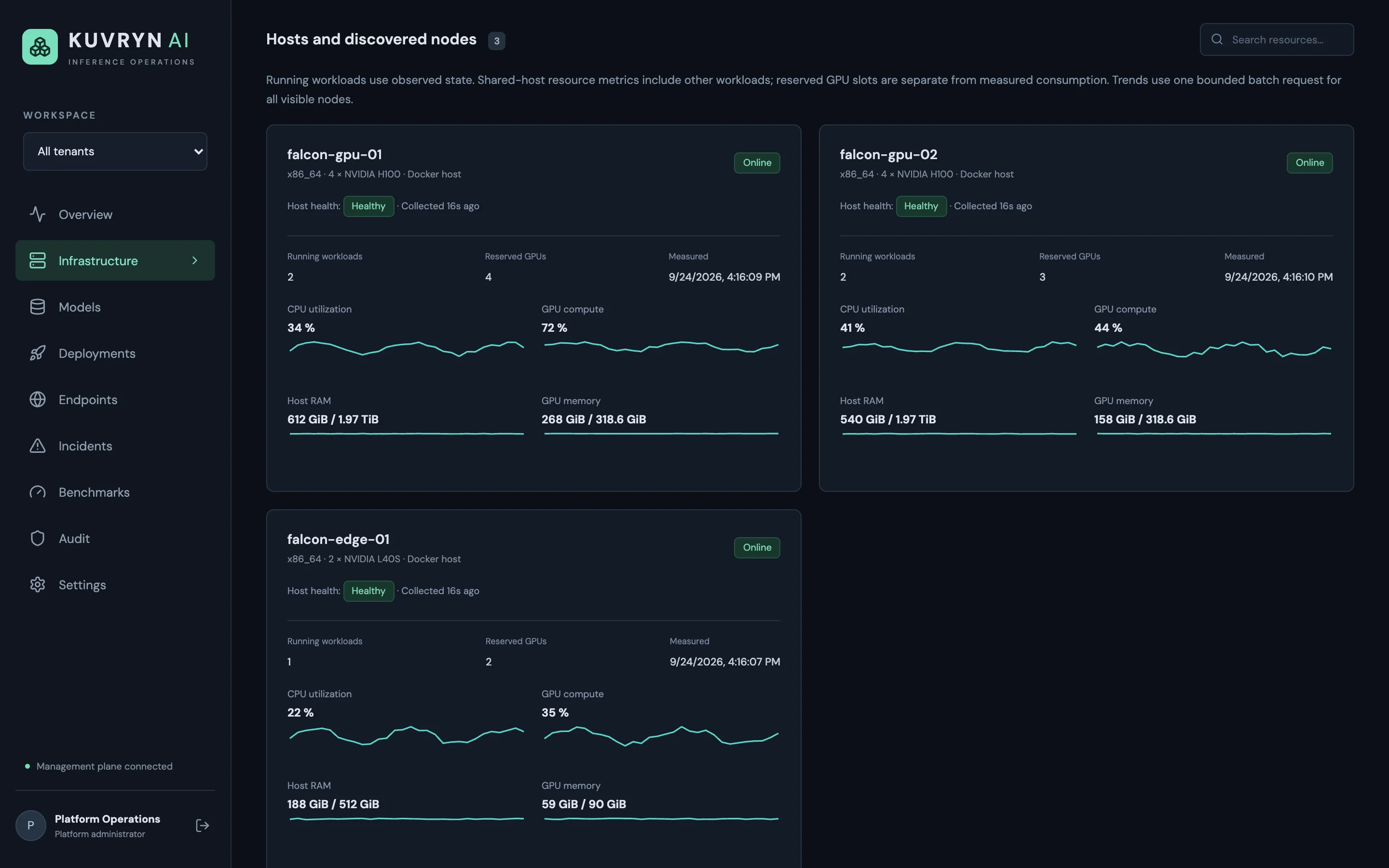Open the falcon-gpu-02 host title
Screen dimensions: 1389x868
pyautogui.click(x=888, y=154)
